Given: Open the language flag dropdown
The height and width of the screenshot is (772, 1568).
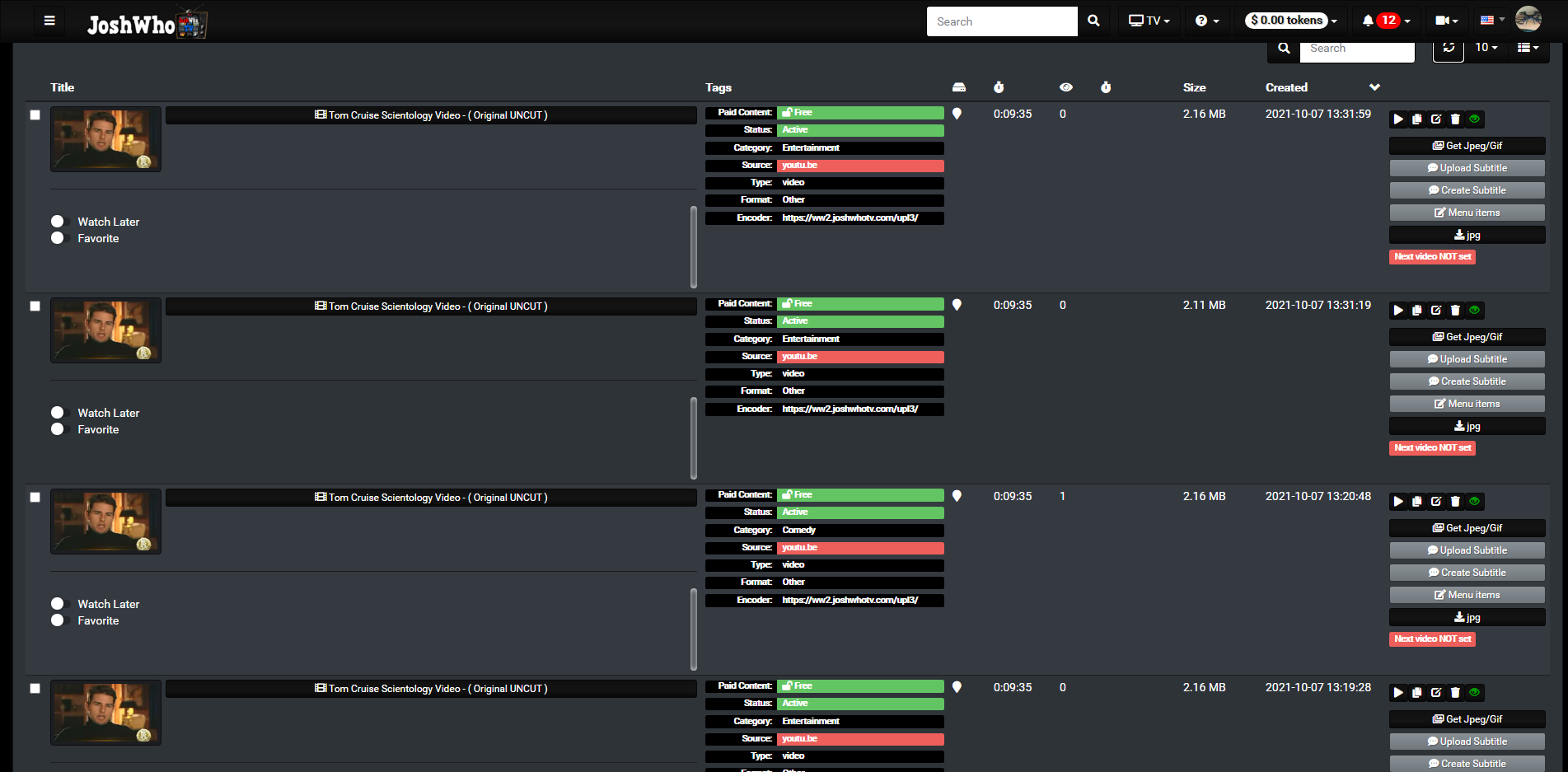Looking at the screenshot, I should (1493, 20).
